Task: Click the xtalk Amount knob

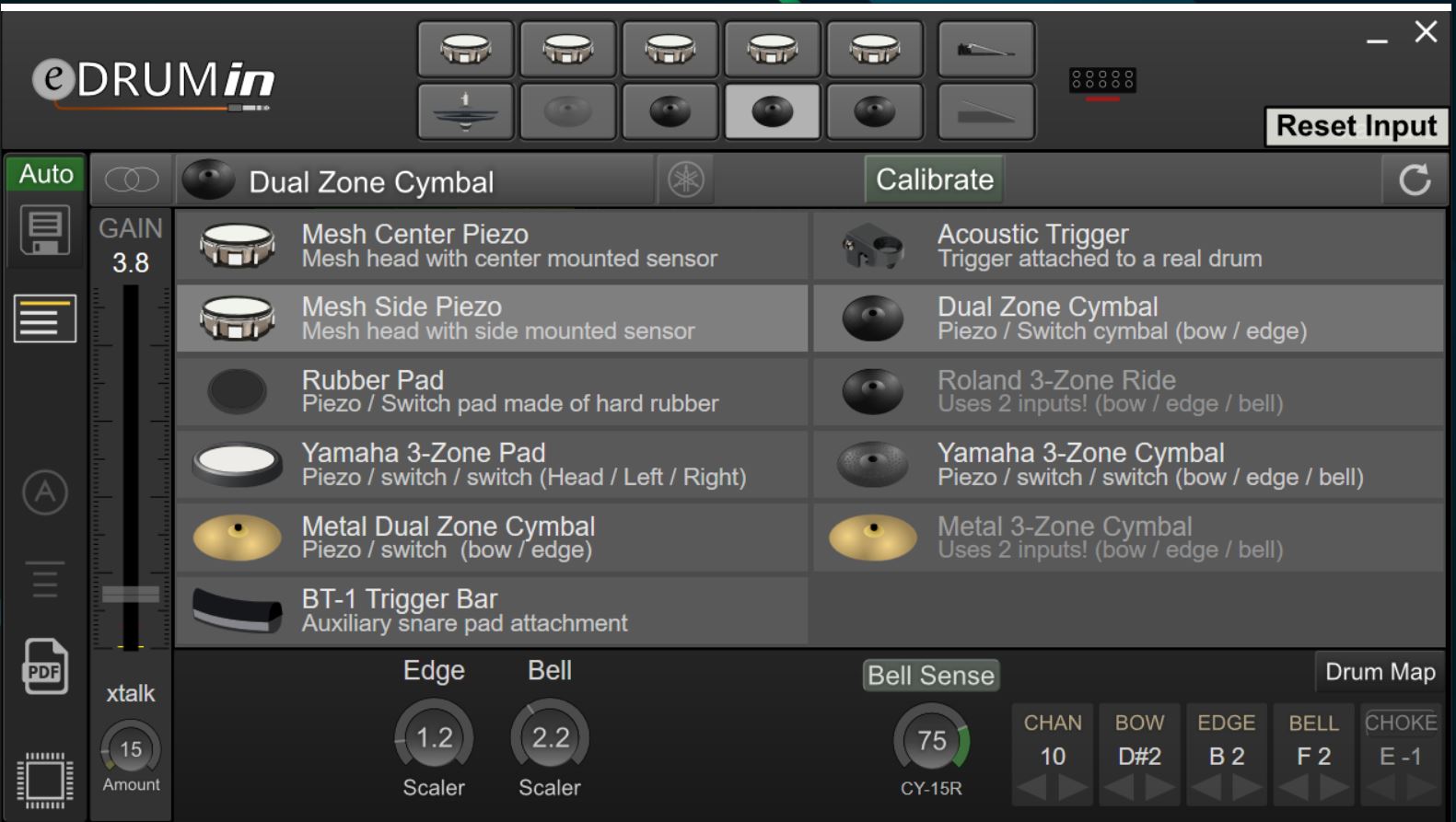Action: click(x=131, y=748)
